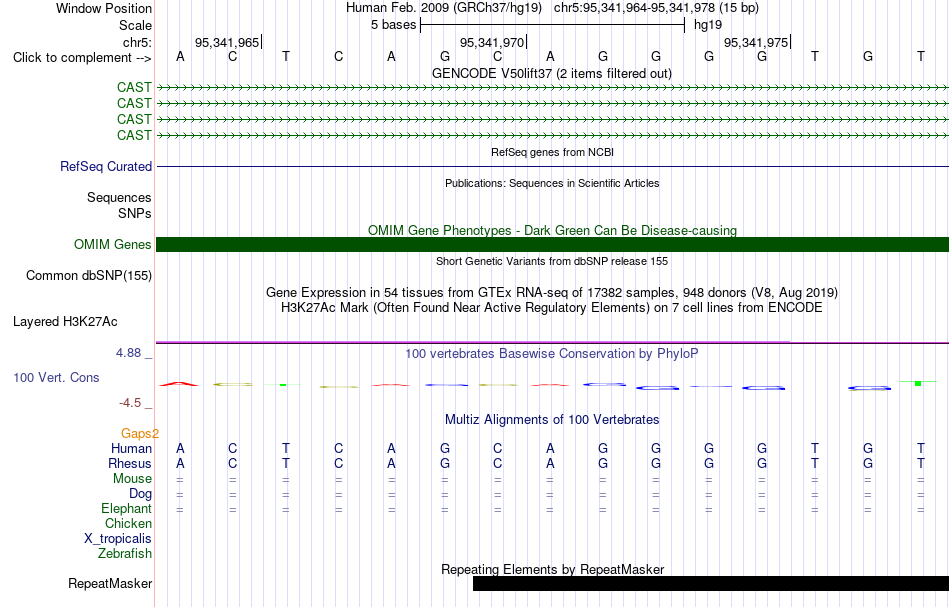Image resolution: width=950 pixels, height=607 pixels.
Task: Click the chr5: ruler label
Action: click(137, 42)
